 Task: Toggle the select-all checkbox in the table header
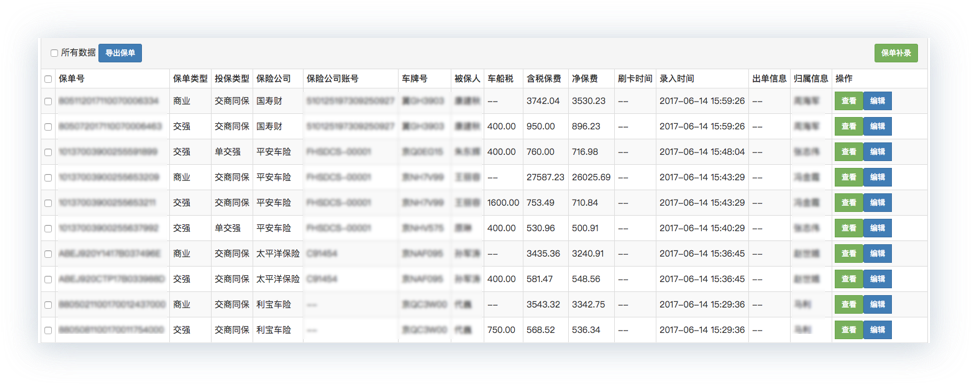click(x=48, y=79)
